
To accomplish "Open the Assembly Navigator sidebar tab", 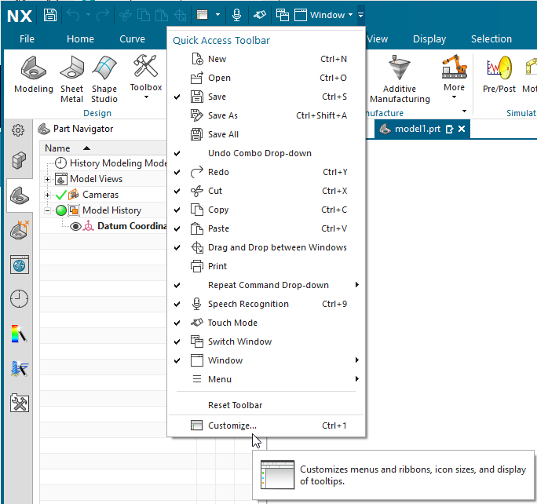I will tap(19, 160).
